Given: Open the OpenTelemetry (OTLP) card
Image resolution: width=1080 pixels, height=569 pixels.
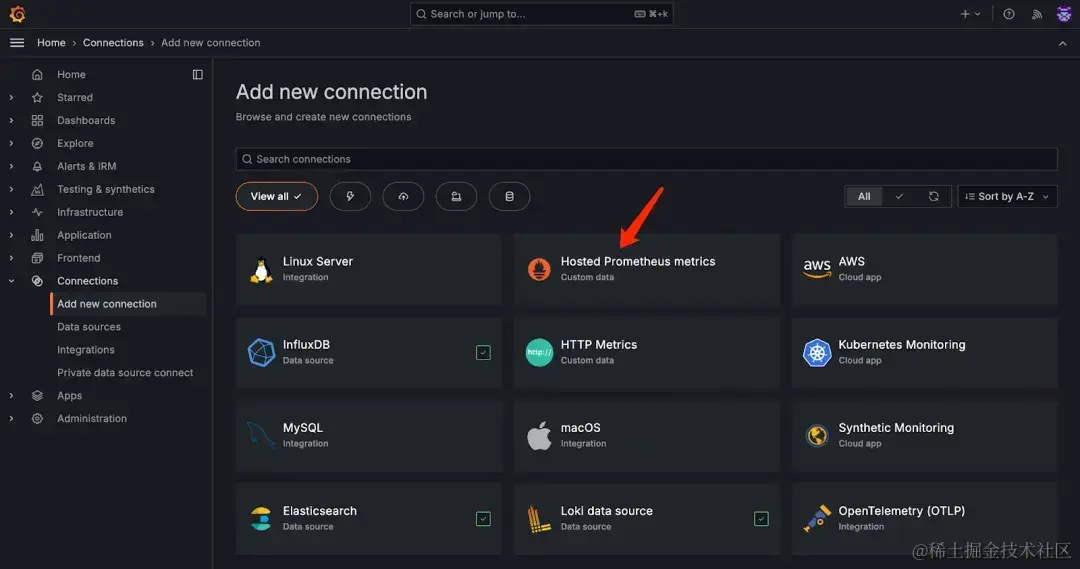Looking at the screenshot, I should (x=924, y=519).
